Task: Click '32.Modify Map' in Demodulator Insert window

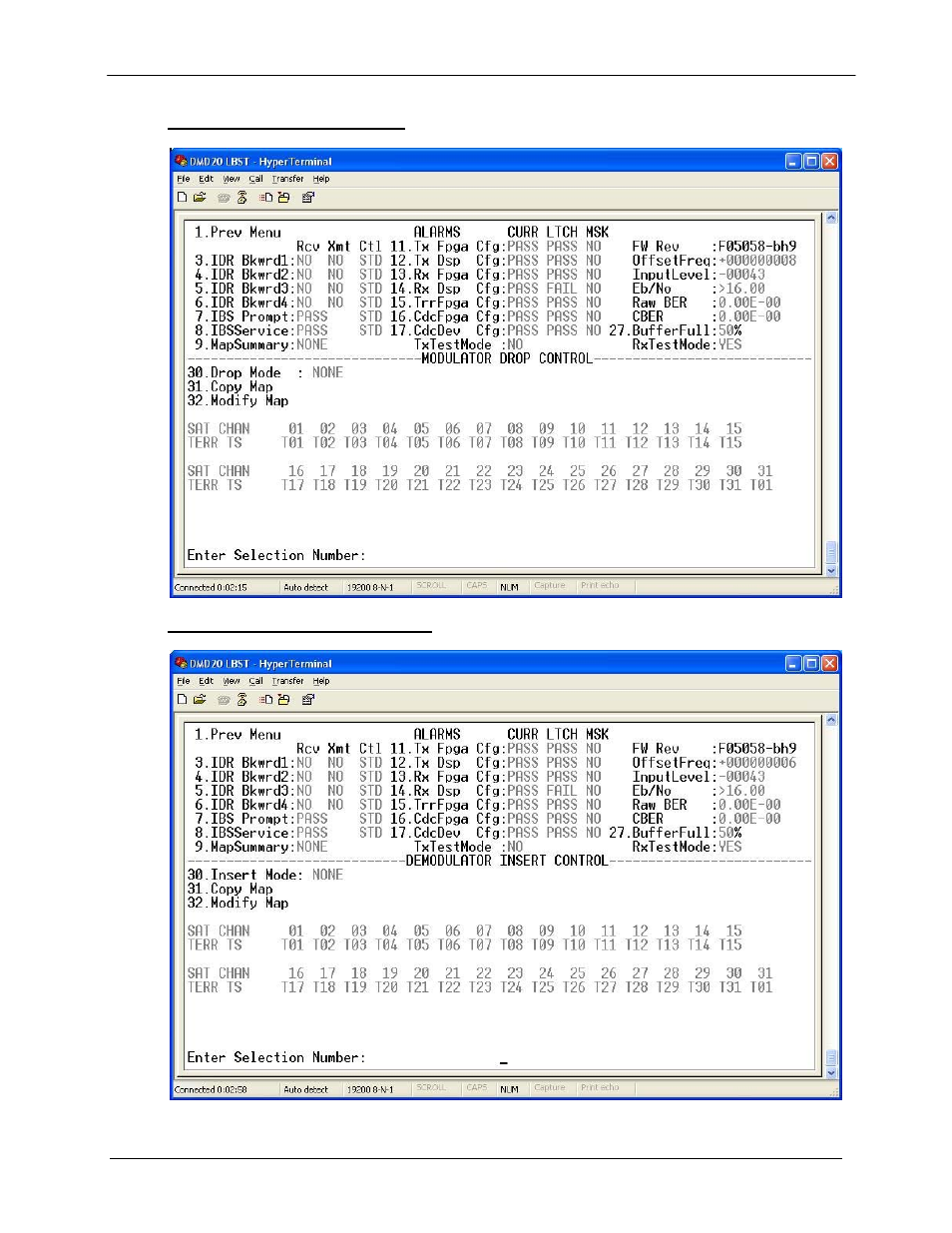Action: point(238,903)
